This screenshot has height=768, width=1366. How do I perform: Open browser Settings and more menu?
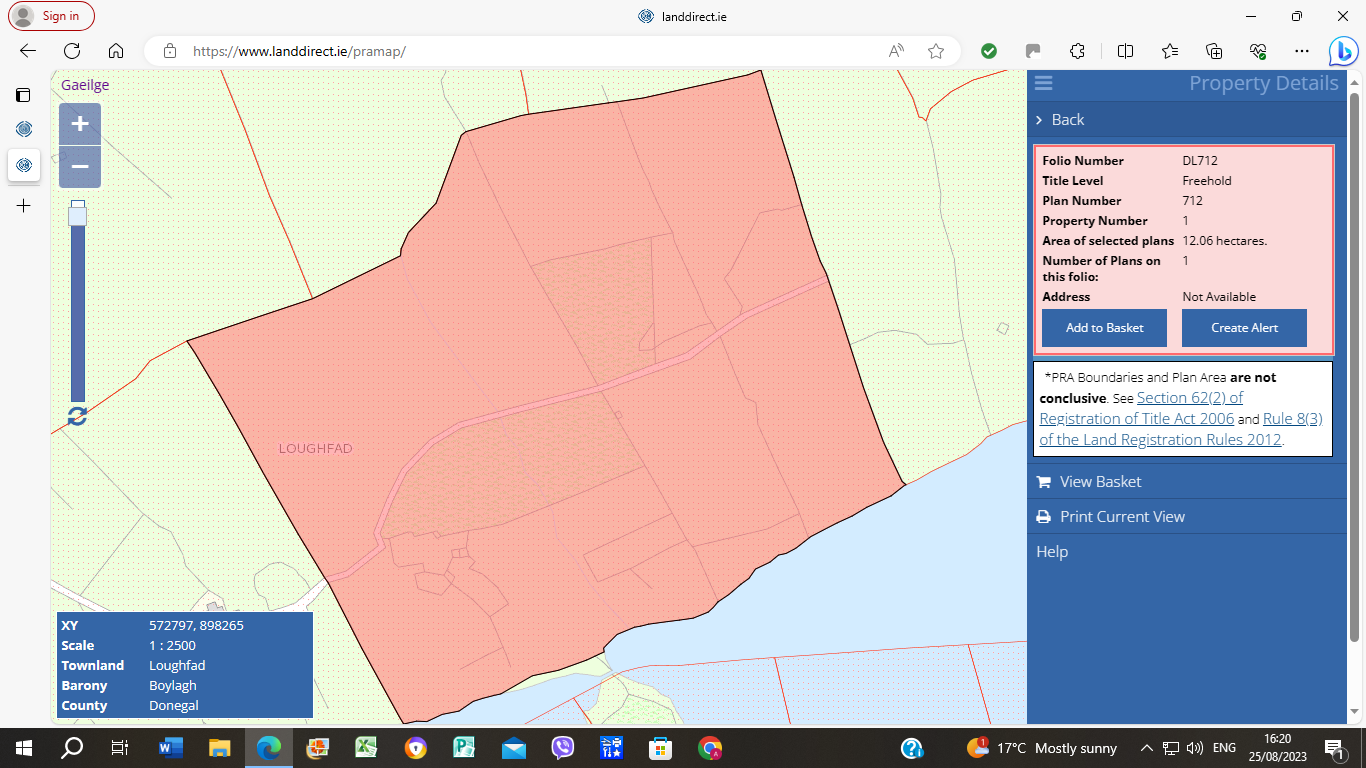coord(1301,51)
